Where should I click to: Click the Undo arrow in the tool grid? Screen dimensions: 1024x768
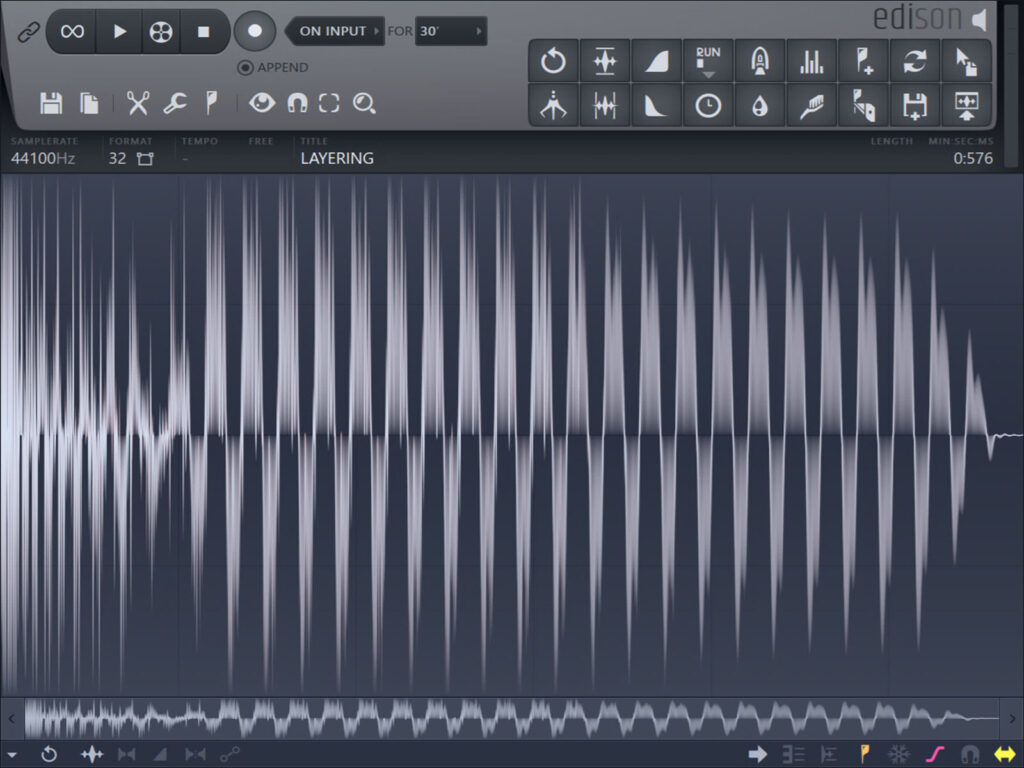(x=553, y=61)
